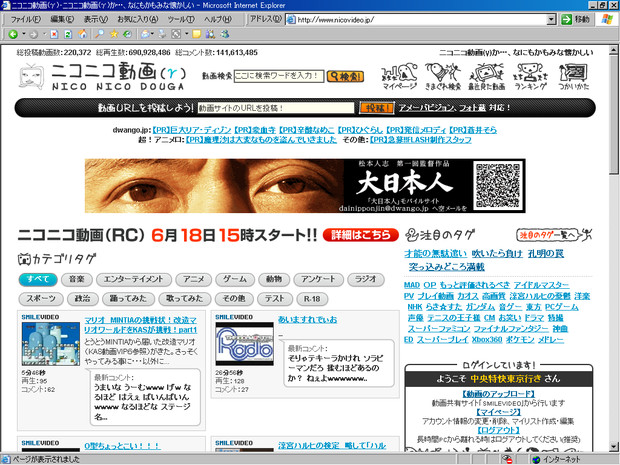Select the 歌ってみた category tag

coord(184,299)
